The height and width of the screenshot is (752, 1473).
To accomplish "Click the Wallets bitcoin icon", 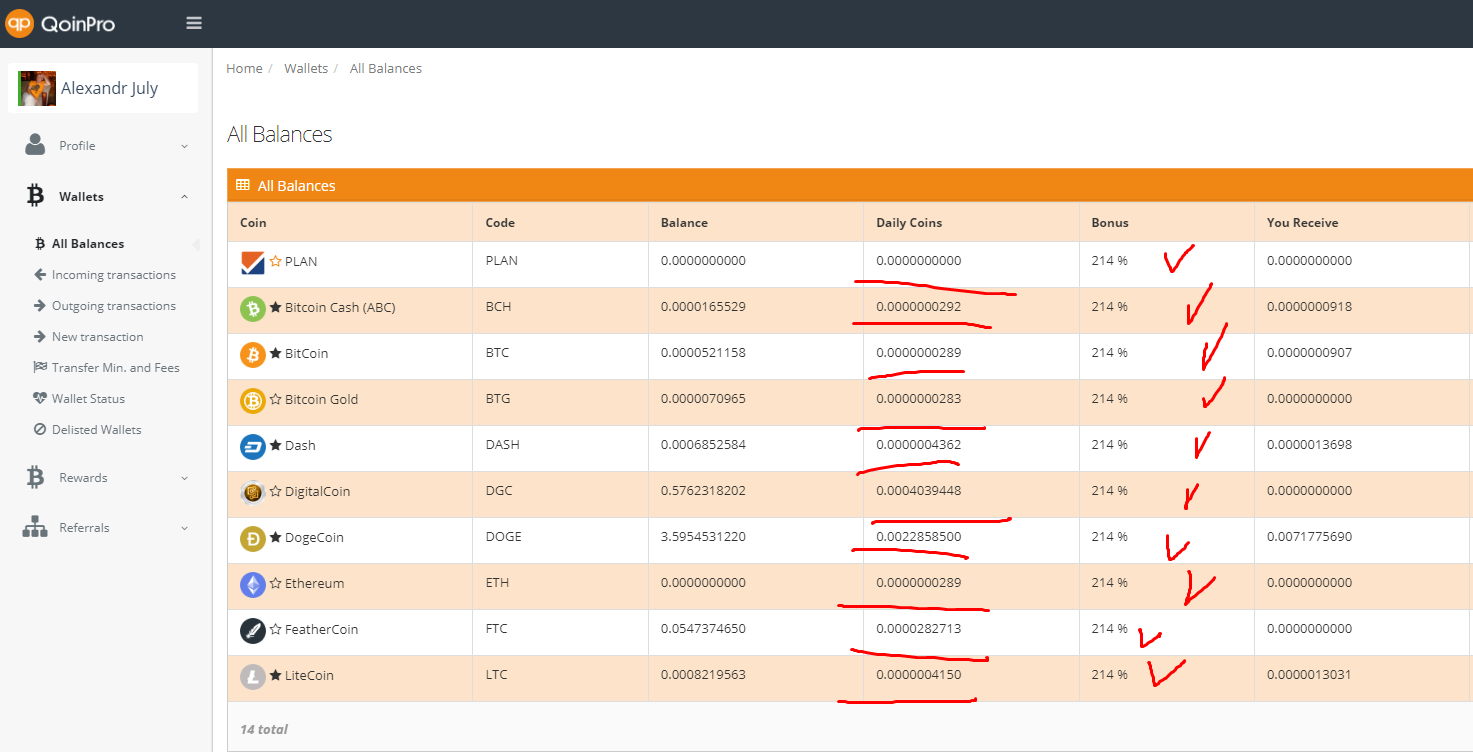I will click(35, 196).
